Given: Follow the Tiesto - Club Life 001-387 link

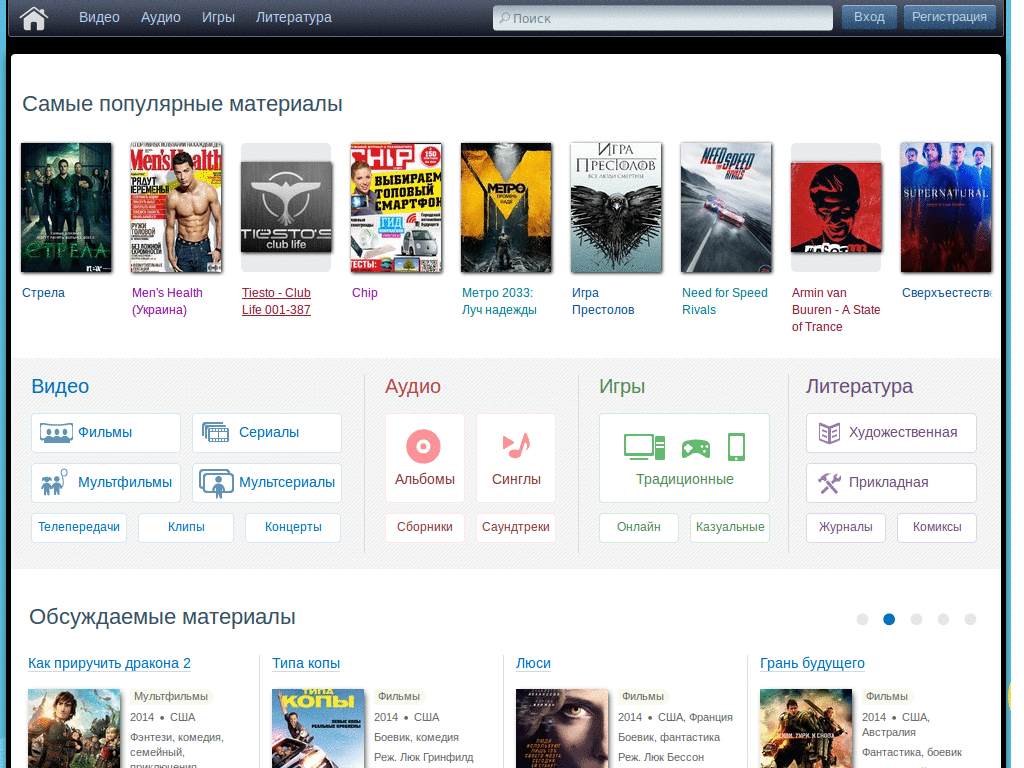Looking at the screenshot, I should 276,301.
